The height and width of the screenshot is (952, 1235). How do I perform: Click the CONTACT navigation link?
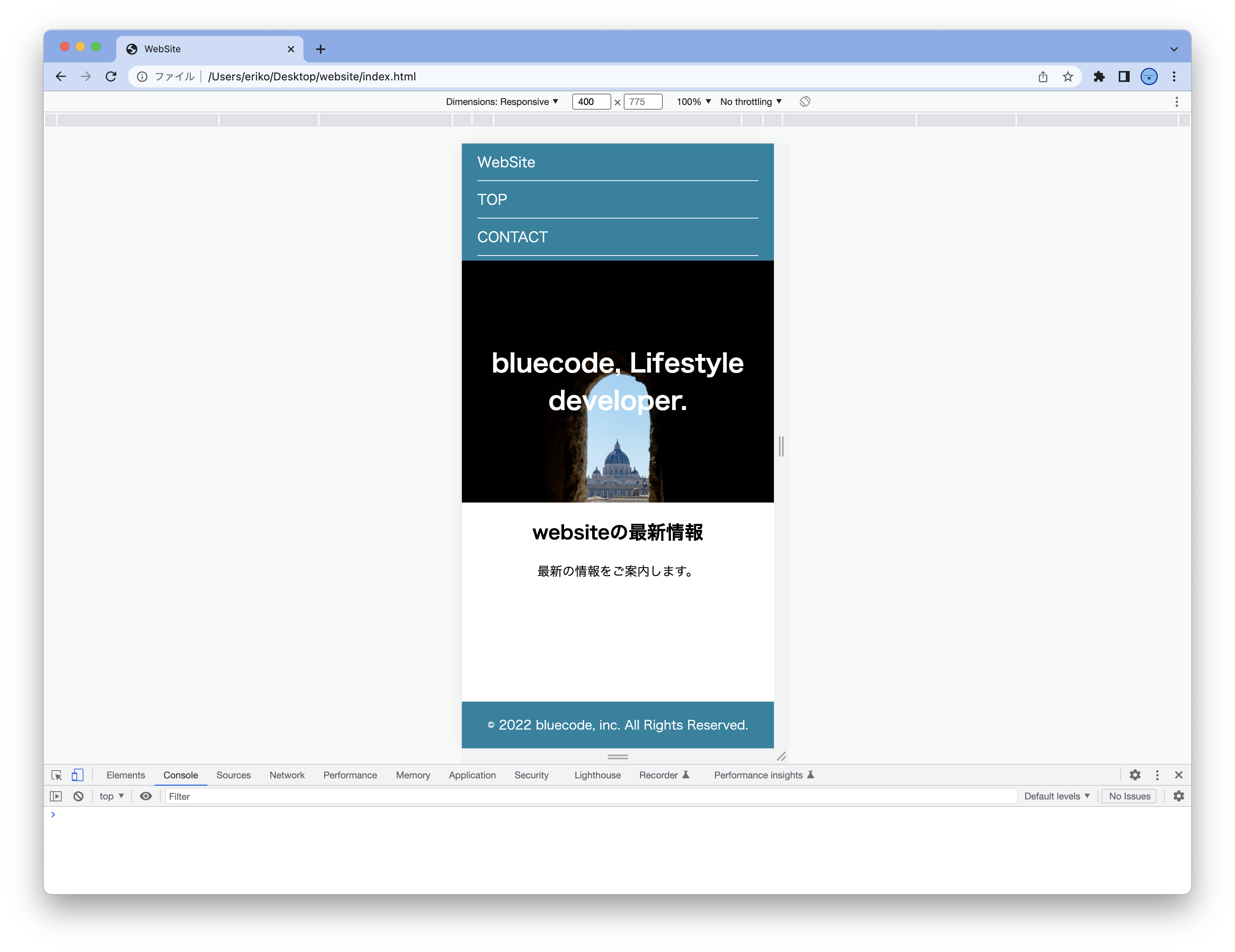point(512,237)
